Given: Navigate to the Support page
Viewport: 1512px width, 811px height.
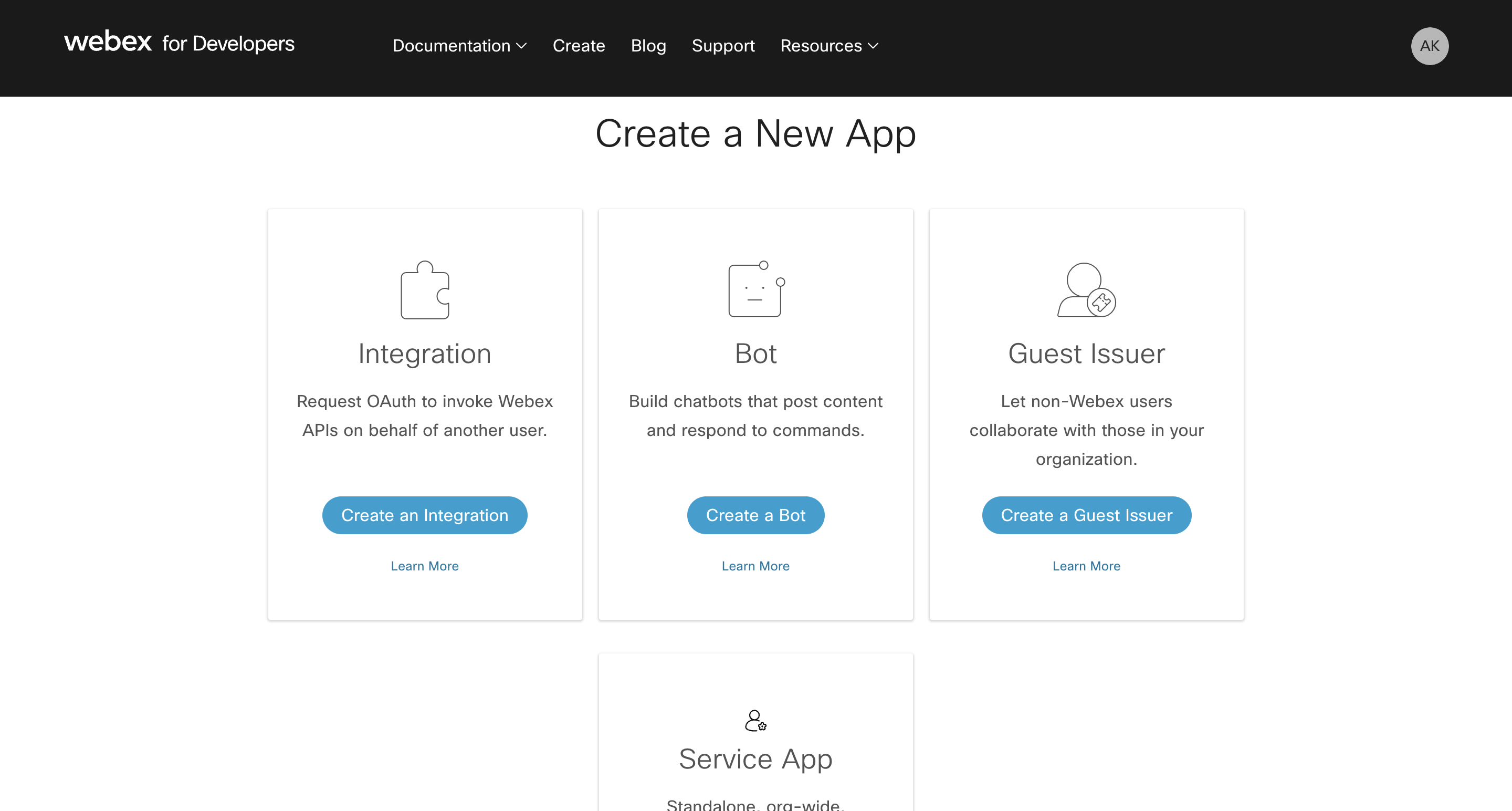Looking at the screenshot, I should (723, 45).
